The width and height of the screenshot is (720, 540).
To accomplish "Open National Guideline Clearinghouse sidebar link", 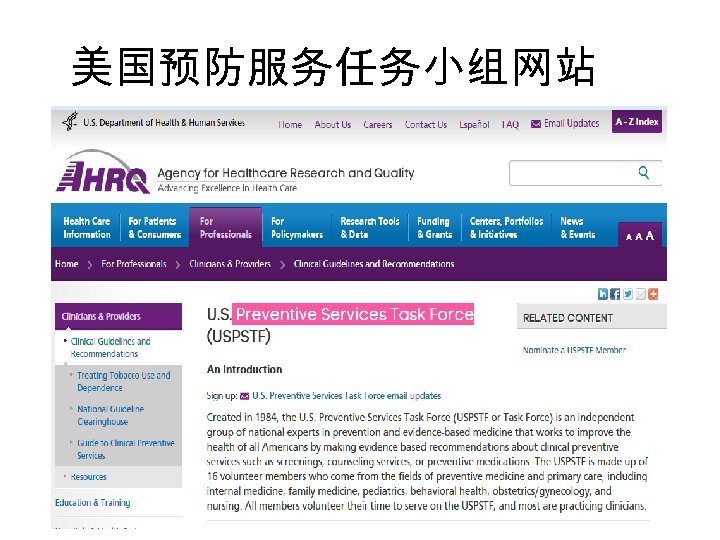I will pos(110,415).
